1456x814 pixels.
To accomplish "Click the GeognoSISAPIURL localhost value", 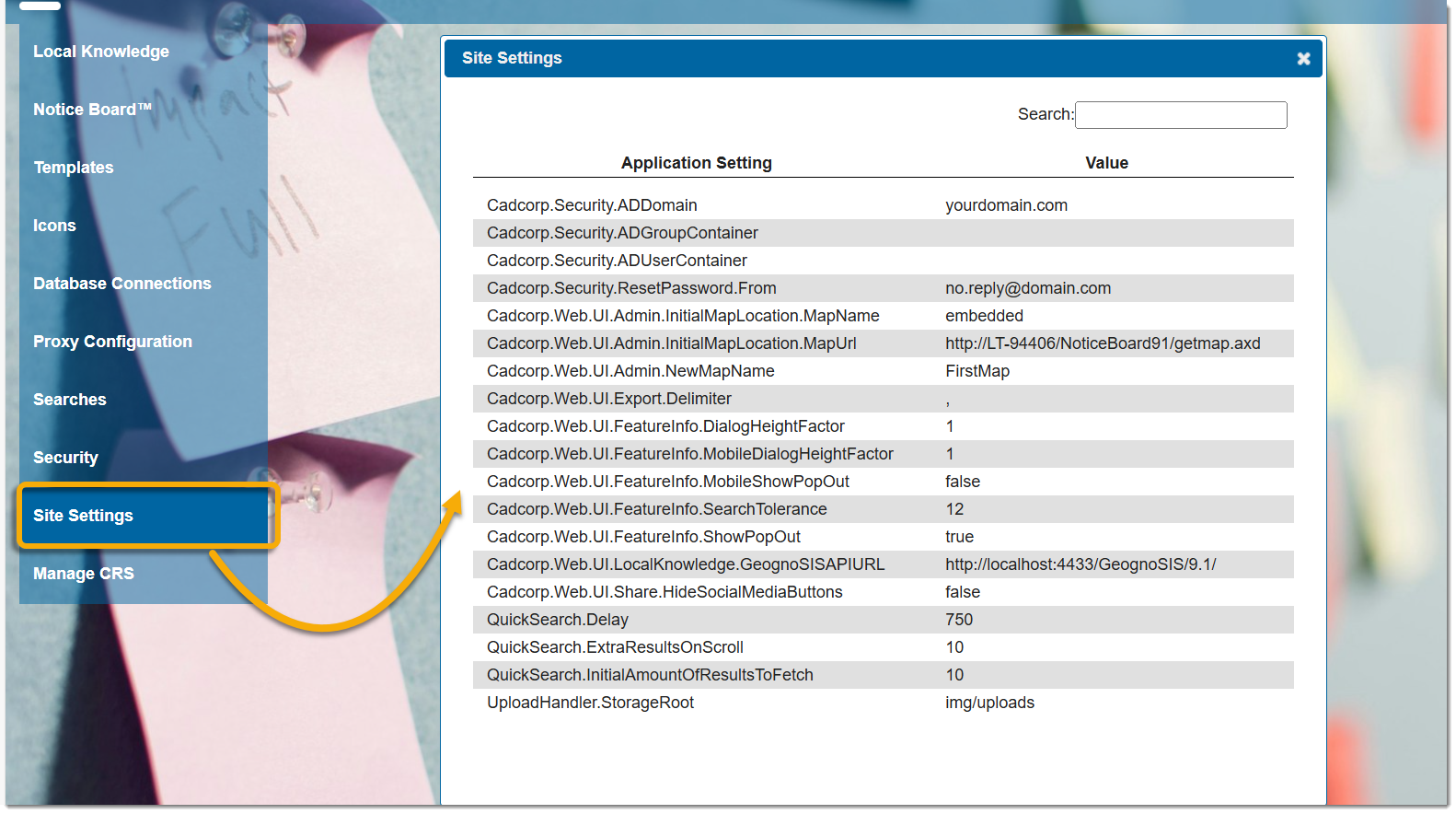I will coord(1080,564).
